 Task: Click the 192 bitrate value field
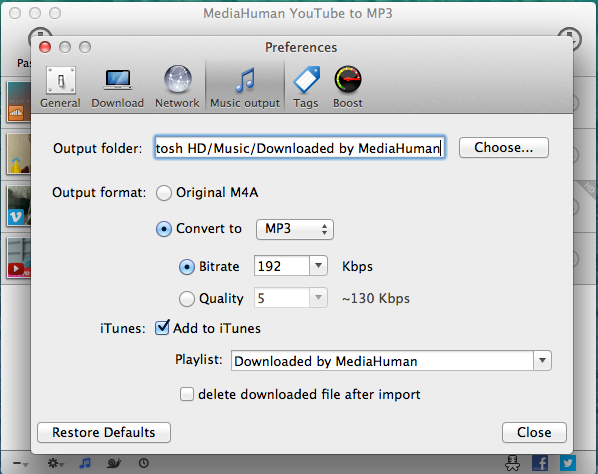(x=281, y=266)
